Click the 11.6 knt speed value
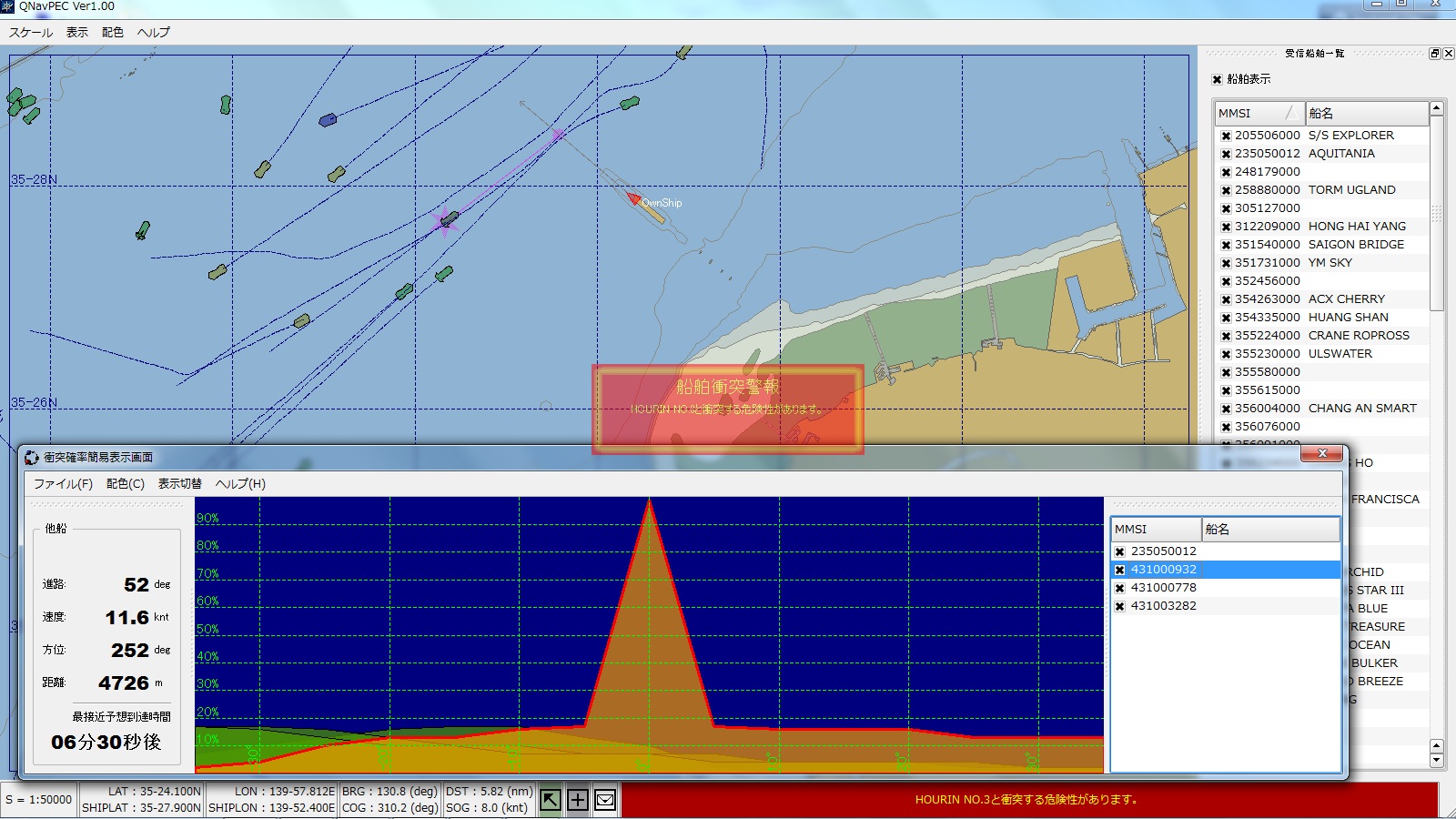Screen dimensions: 1456x819 (126, 618)
